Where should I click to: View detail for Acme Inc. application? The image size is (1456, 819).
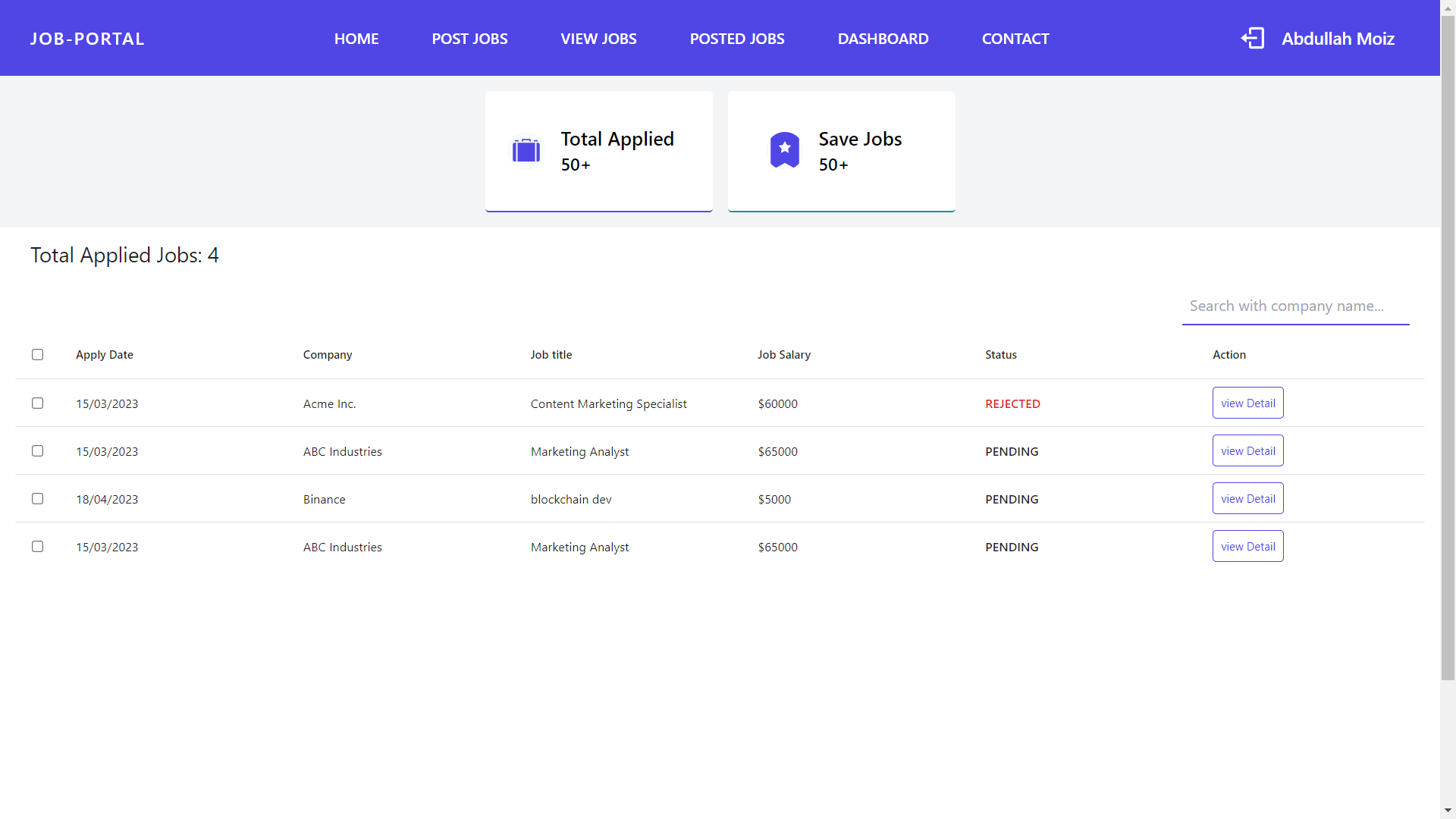click(x=1247, y=403)
